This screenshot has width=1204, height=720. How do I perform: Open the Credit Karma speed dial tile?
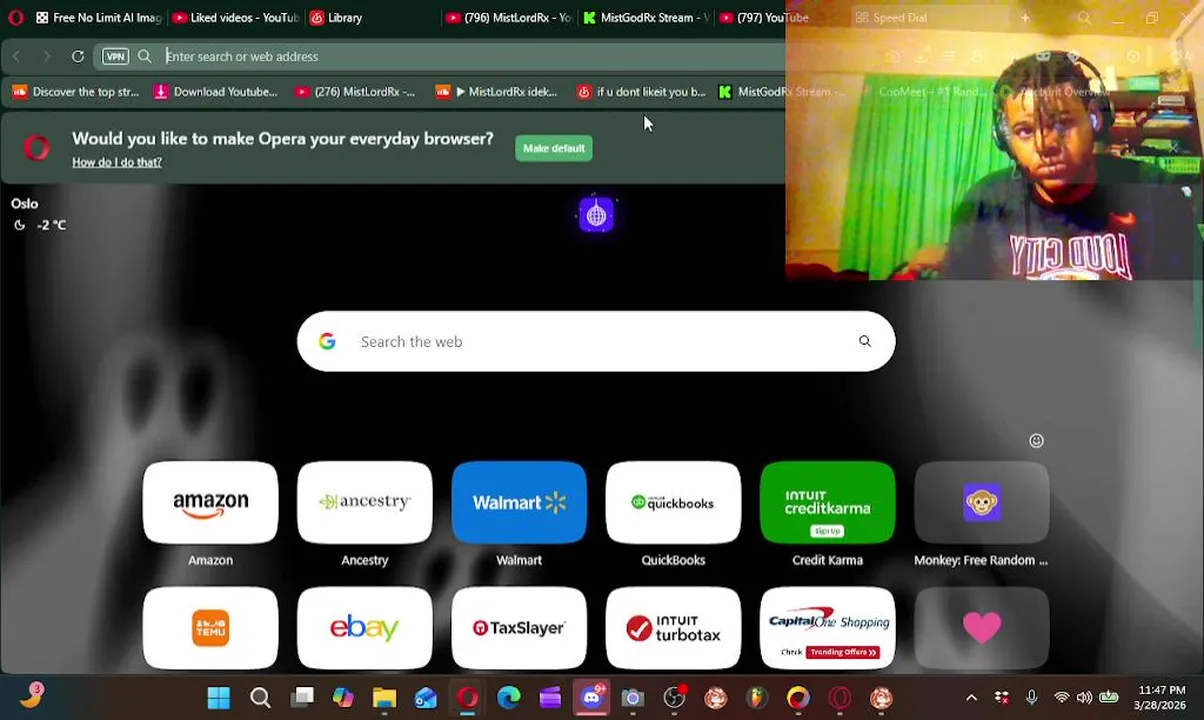click(827, 503)
